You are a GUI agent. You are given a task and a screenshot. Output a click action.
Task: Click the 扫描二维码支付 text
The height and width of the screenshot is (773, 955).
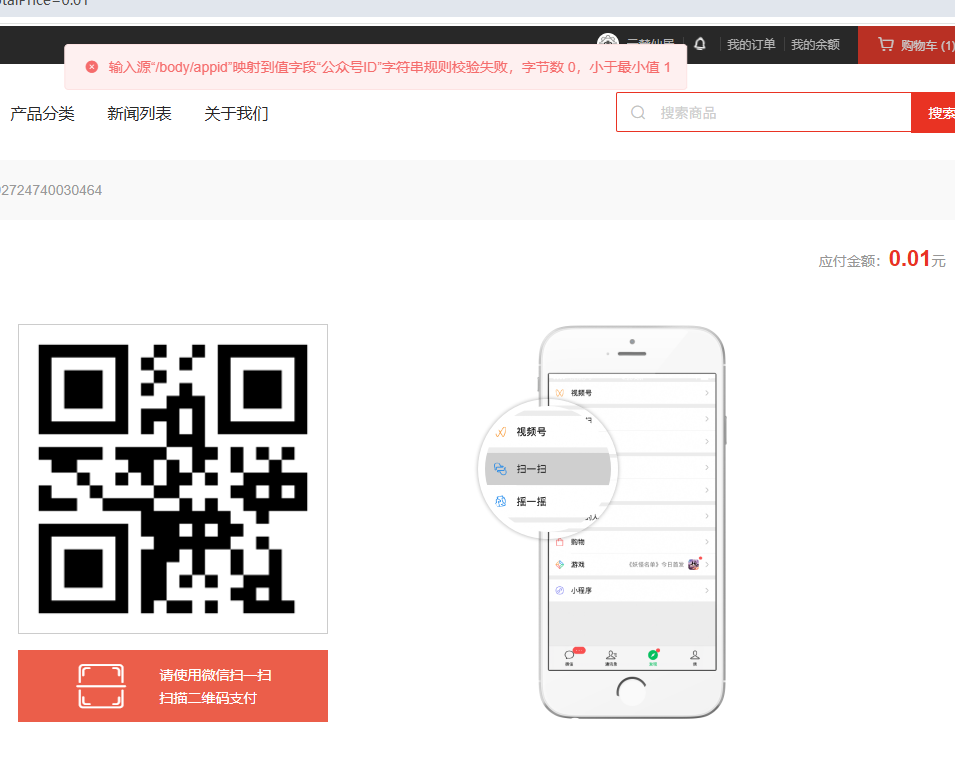tap(208, 698)
